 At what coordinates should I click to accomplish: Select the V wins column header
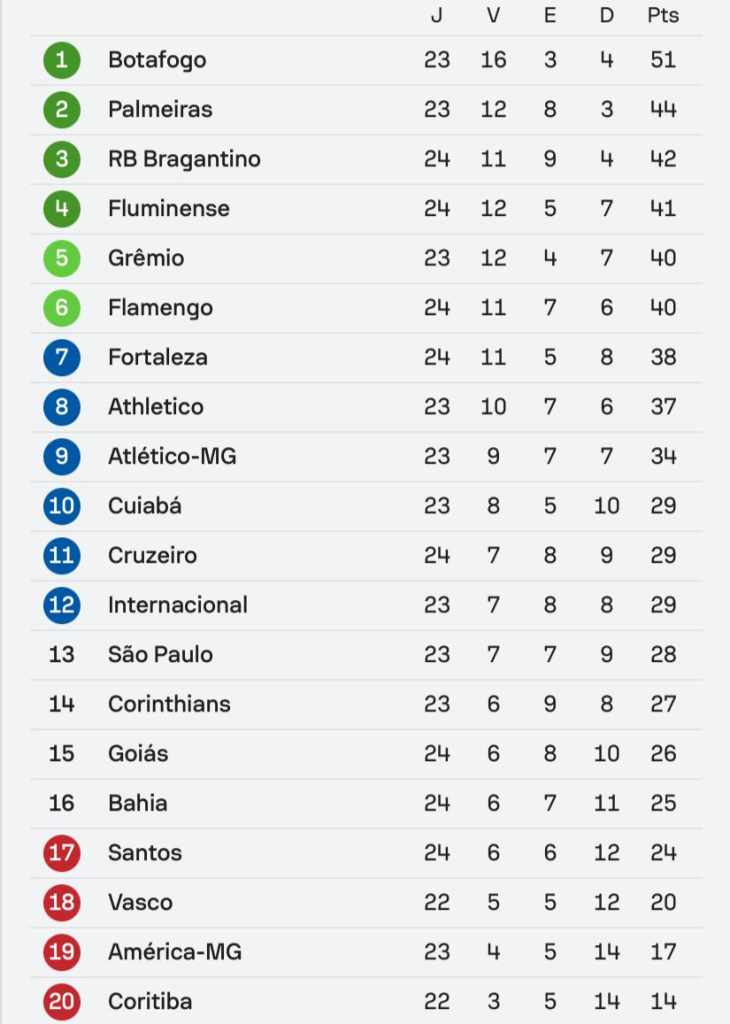[493, 15]
